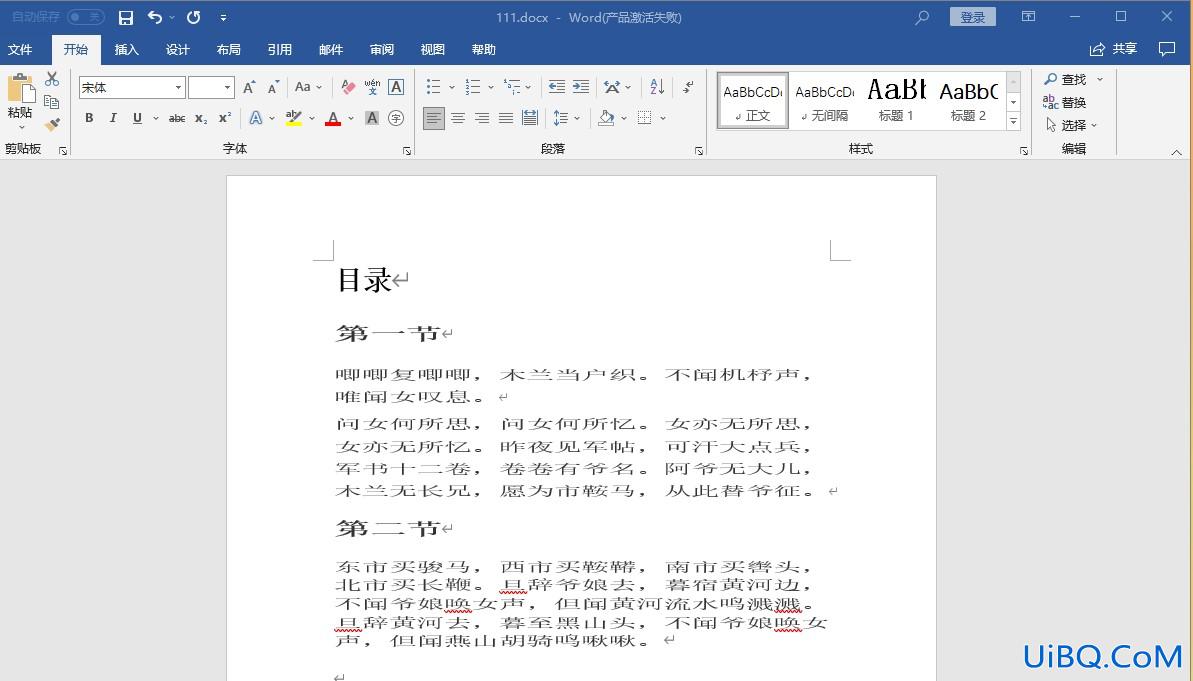Align text right
Viewport: 1193px width, 681px height.
coord(482,118)
